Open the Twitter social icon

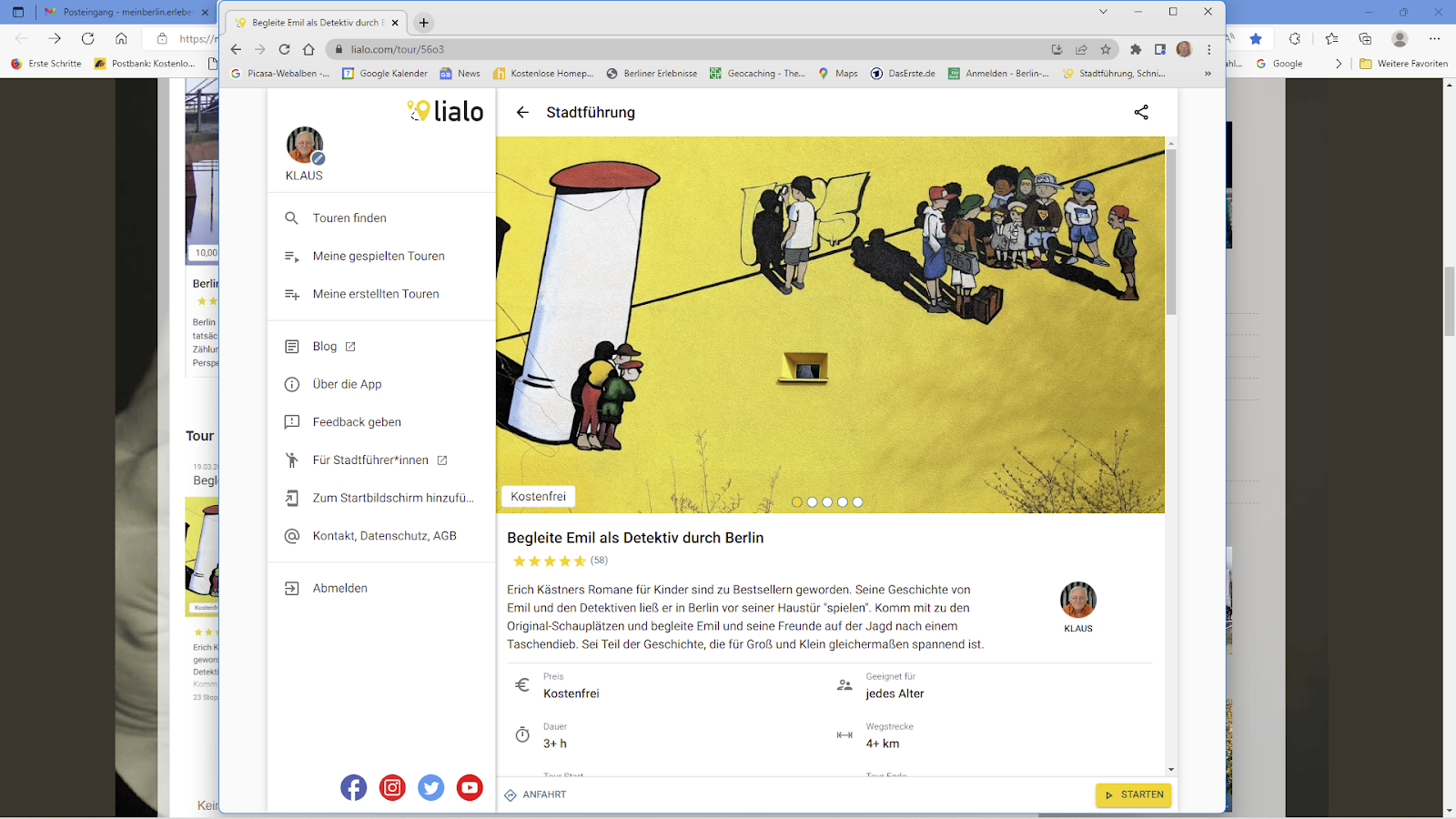point(430,787)
